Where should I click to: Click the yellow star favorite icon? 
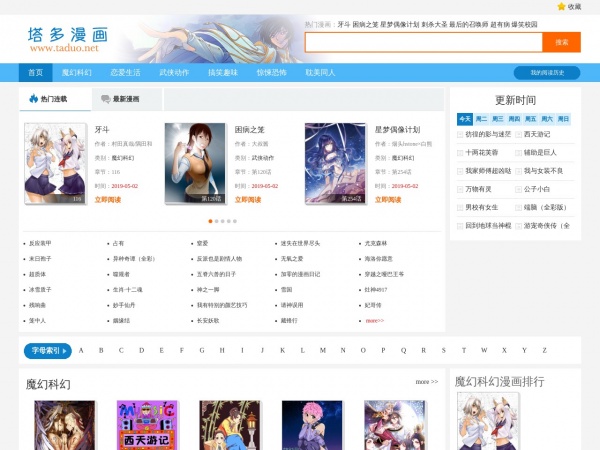[x=561, y=7]
